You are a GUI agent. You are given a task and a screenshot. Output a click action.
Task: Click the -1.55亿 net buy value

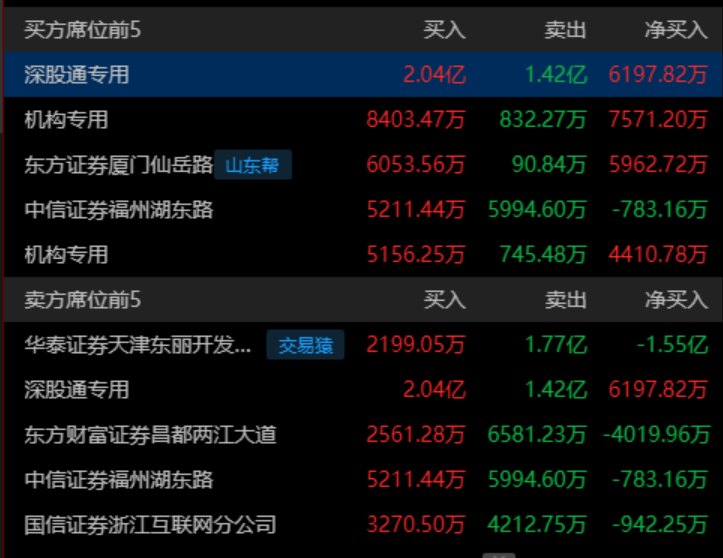672,344
